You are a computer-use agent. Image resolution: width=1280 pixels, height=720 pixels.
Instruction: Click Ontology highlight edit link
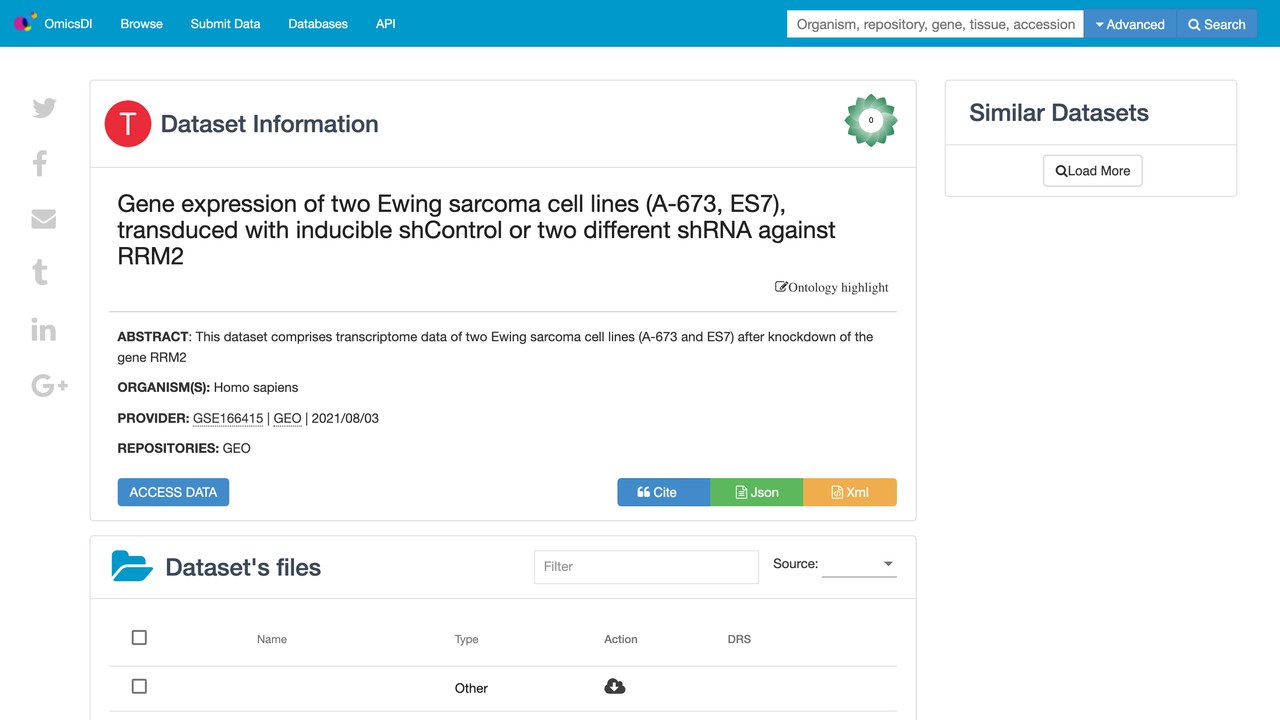pos(832,287)
